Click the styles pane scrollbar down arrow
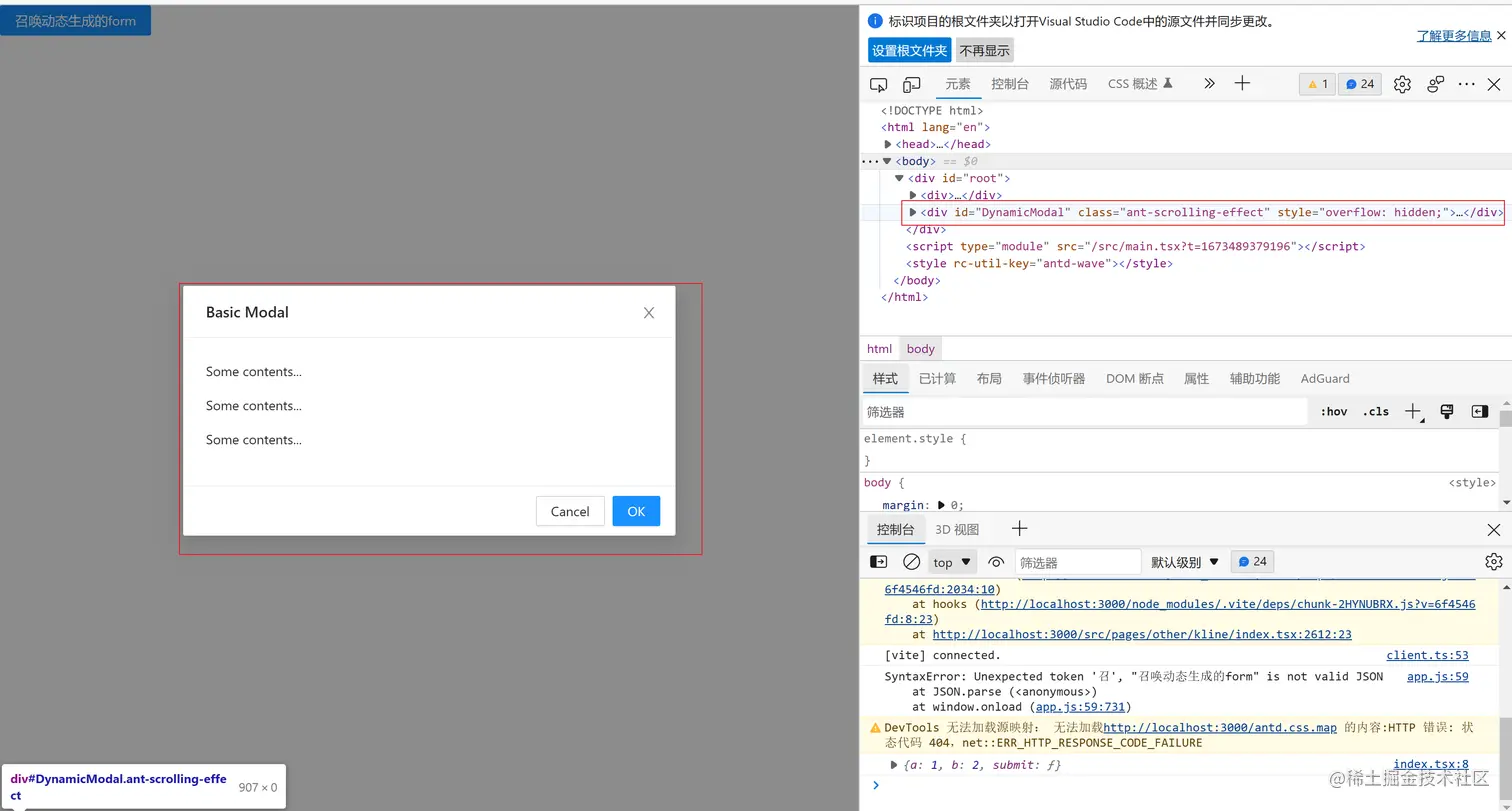 (x=1505, y=501)
